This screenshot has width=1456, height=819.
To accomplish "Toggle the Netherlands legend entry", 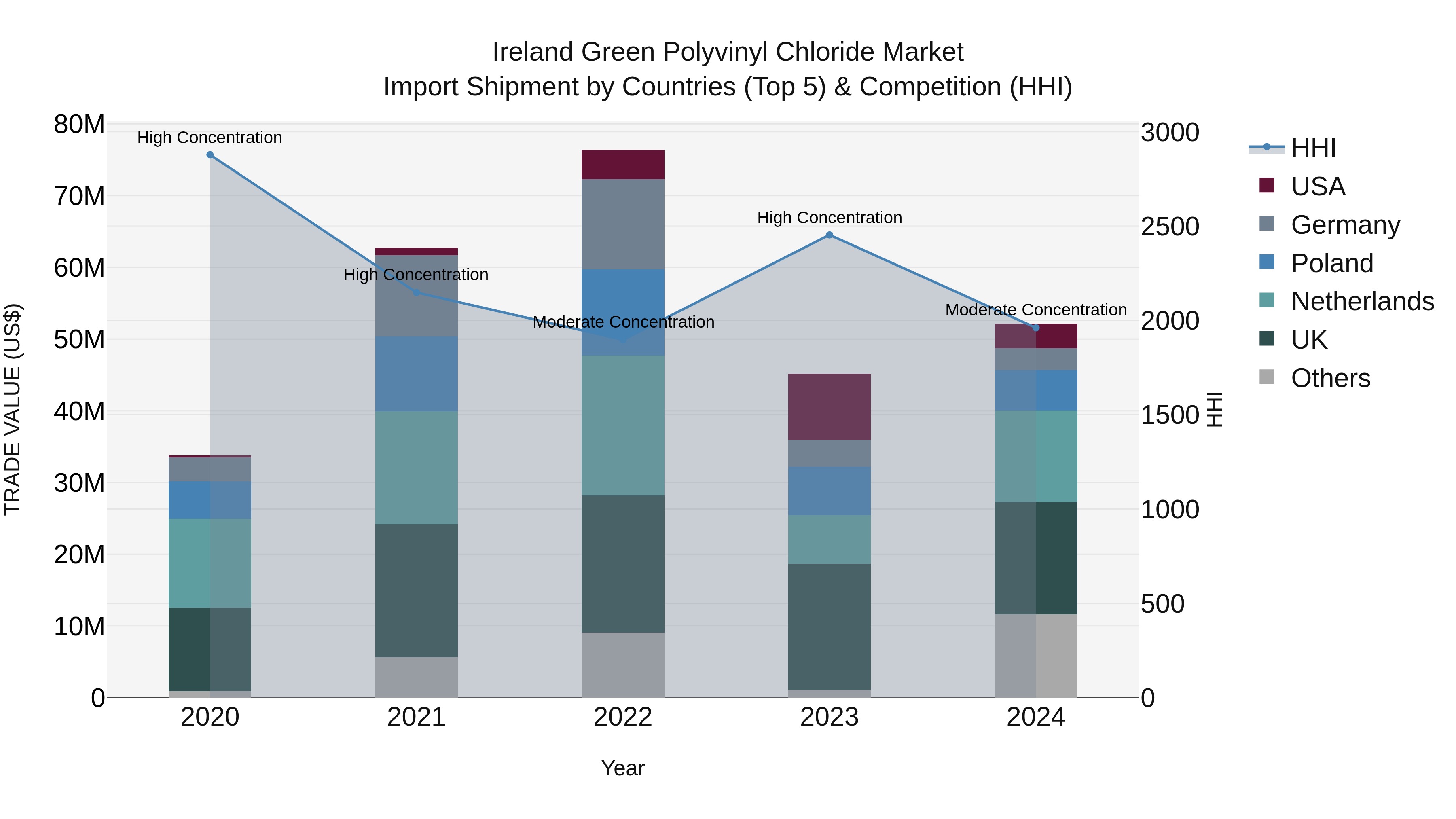I will pos(1347,301).
